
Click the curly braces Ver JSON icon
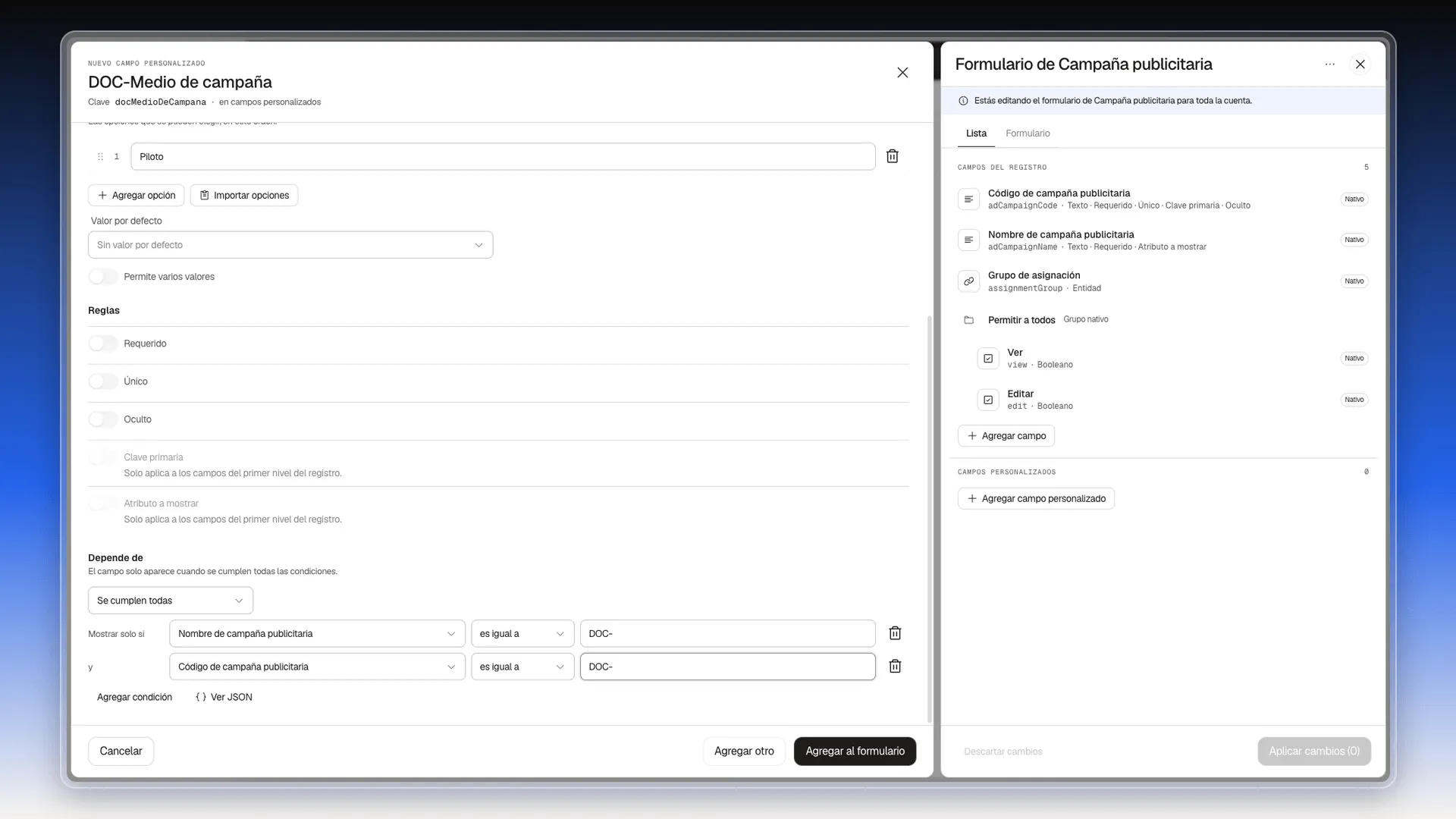click(x=201, y=698)
